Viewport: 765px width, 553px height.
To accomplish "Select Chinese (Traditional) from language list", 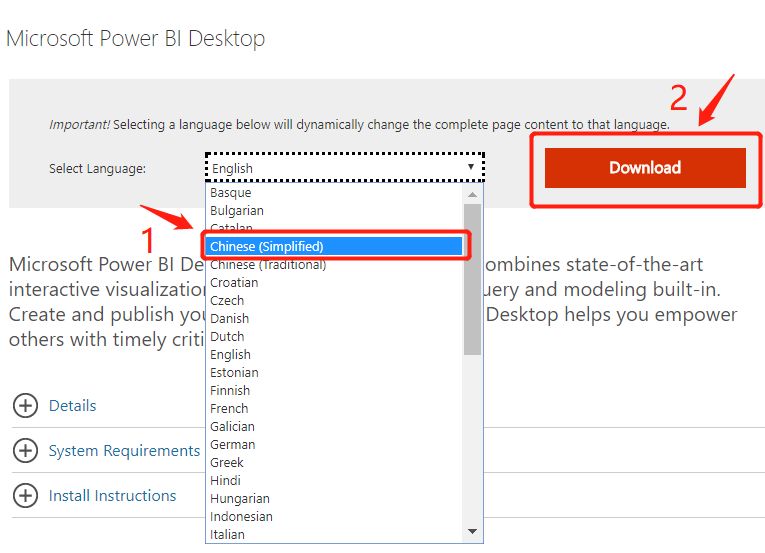I will pyautogui.click(x=268, y=265).
